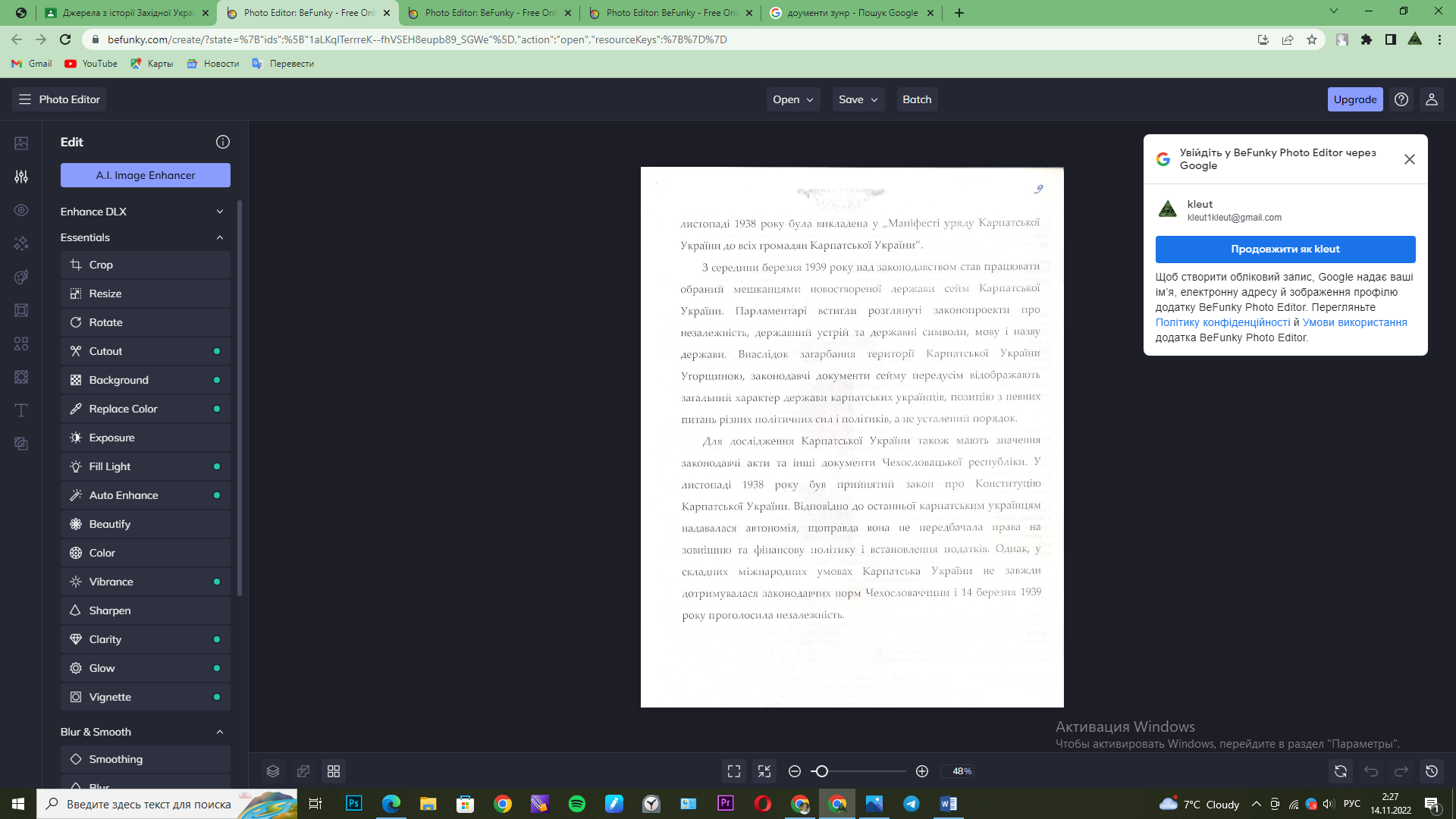Open the Artsy sidebar icon
The width and height of the screenshot is (1456, 819).
pyautogui.click(x=21, y=277)
